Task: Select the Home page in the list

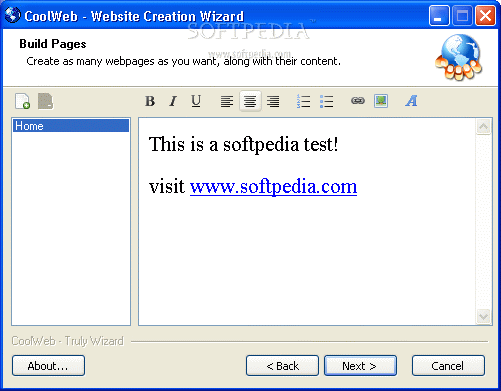Action: [x=71, y=126]
